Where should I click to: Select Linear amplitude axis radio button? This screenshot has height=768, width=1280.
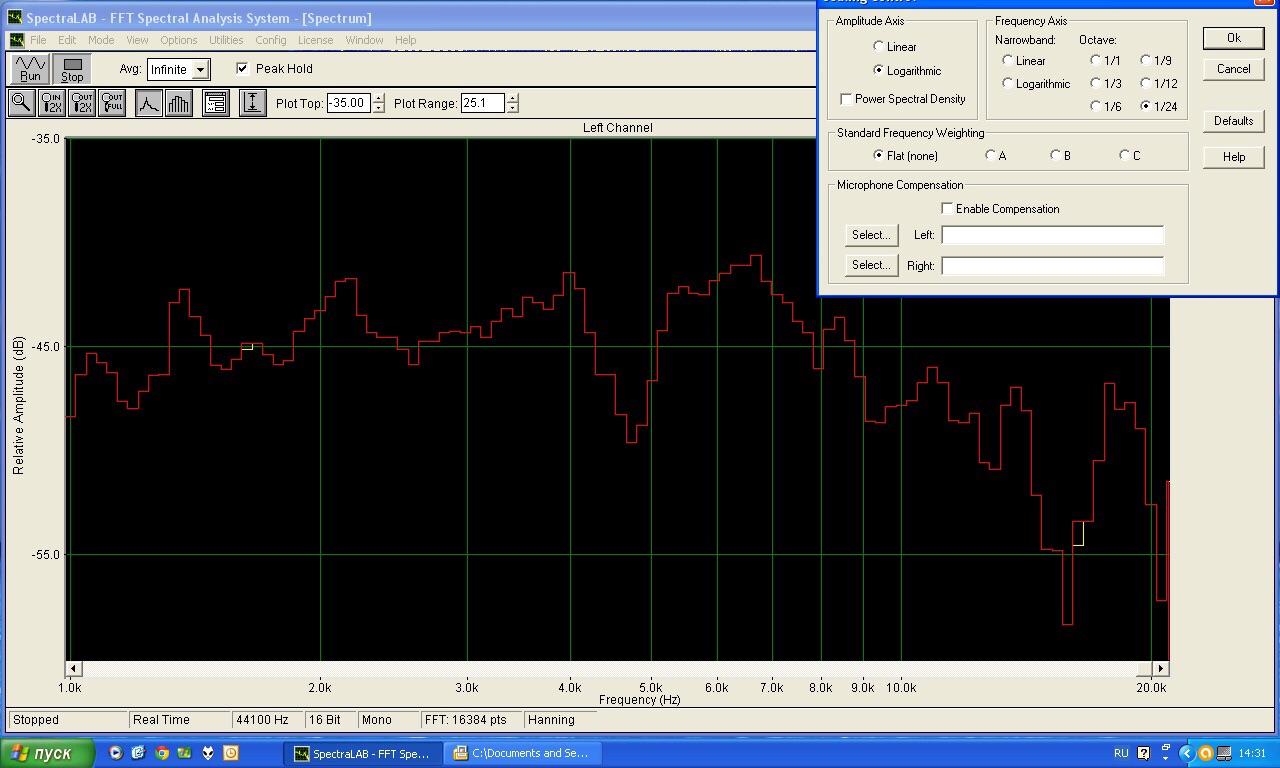click(879, 47)
